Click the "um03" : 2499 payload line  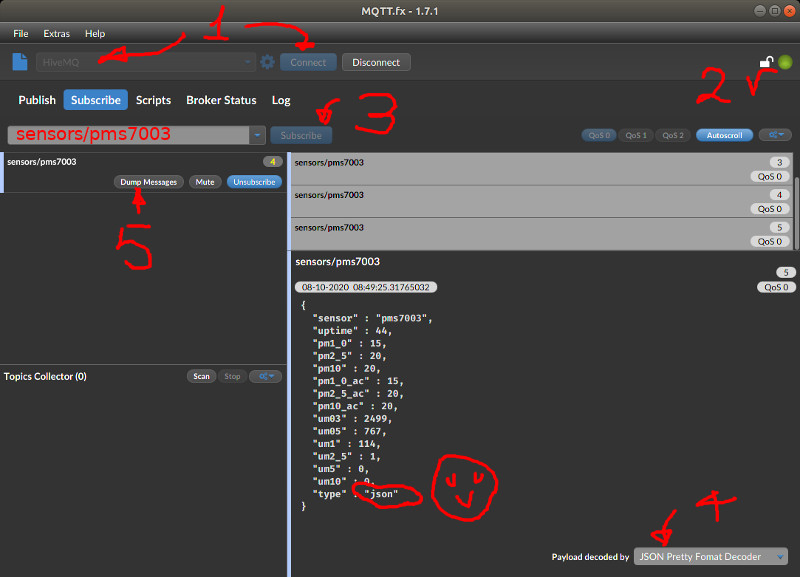[352, 419]
